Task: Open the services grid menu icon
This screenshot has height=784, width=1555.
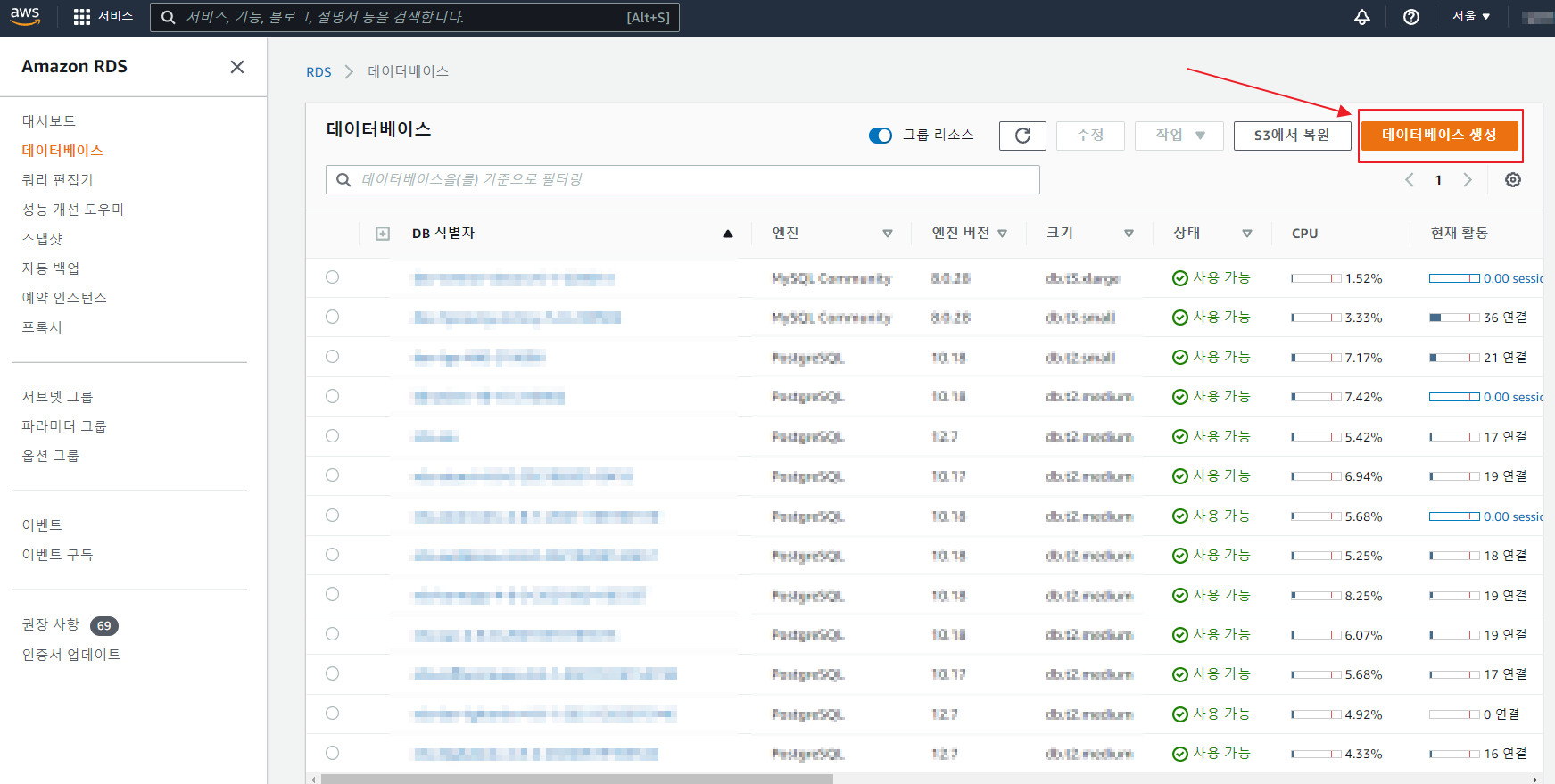Action: point(82,17)
